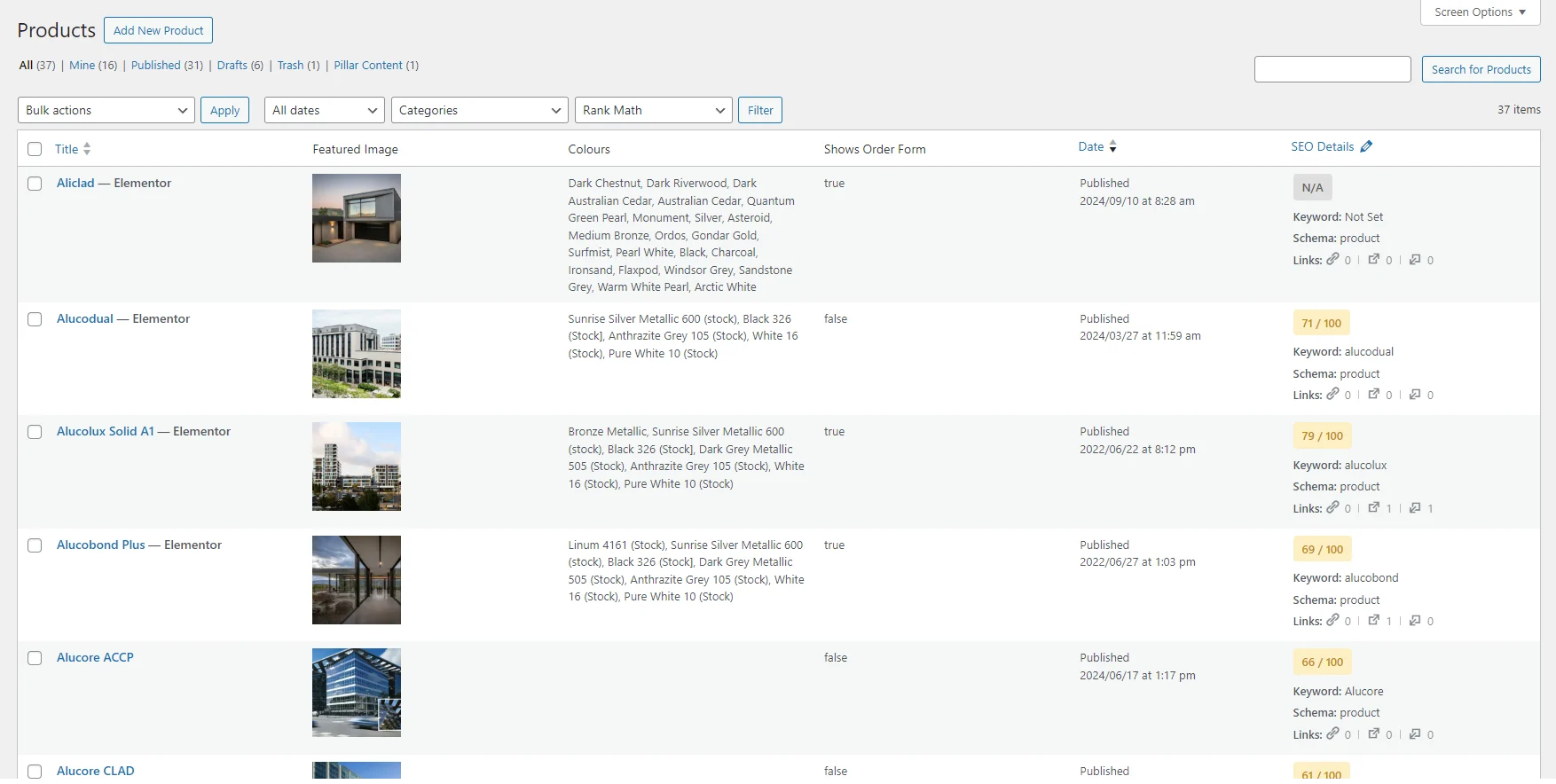1556x784 pixels.
Task: Expand Screen Options panel
Action: (1480, 12)
